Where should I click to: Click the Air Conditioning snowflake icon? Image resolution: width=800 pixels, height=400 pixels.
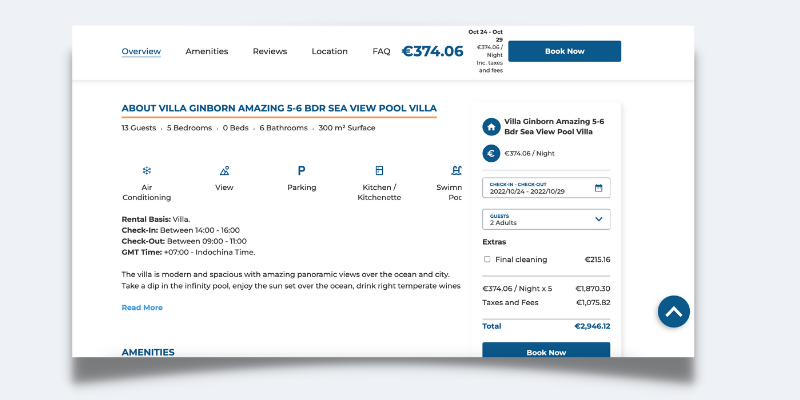click(x=147, y=170)
